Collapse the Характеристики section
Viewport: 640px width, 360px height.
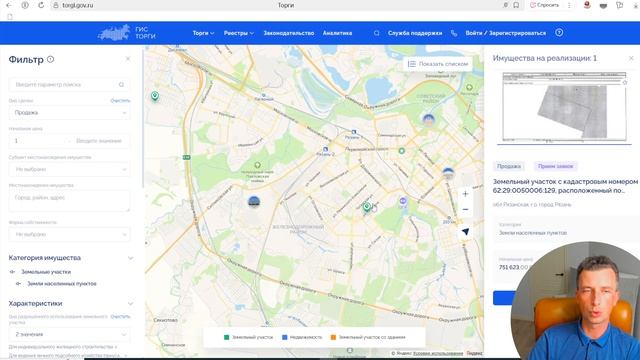(131, 304)
